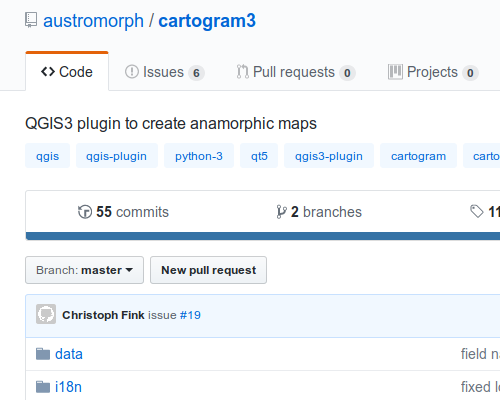Click the Projects counter badge 0
Viewport: 500px width, 400px height.
pyautogui.click(x=470, y=73)
